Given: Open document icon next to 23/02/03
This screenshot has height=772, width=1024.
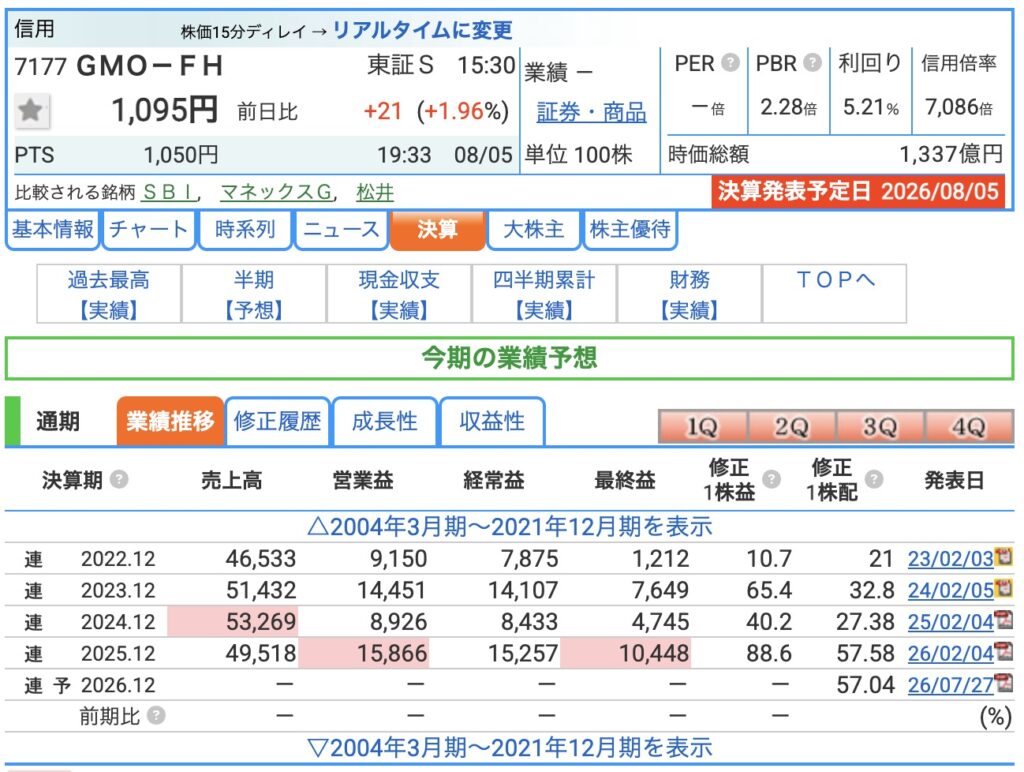Looking at the screenshot, I should click(x=1003, y=557).
